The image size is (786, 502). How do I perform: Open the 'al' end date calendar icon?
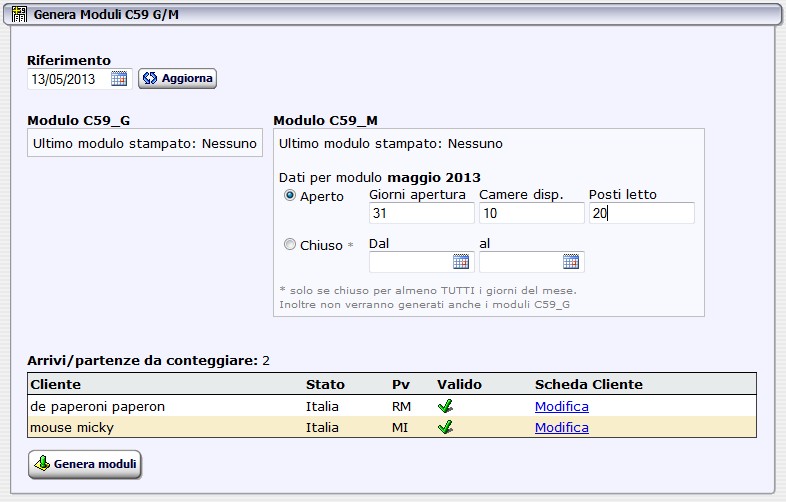pos(571,262)
